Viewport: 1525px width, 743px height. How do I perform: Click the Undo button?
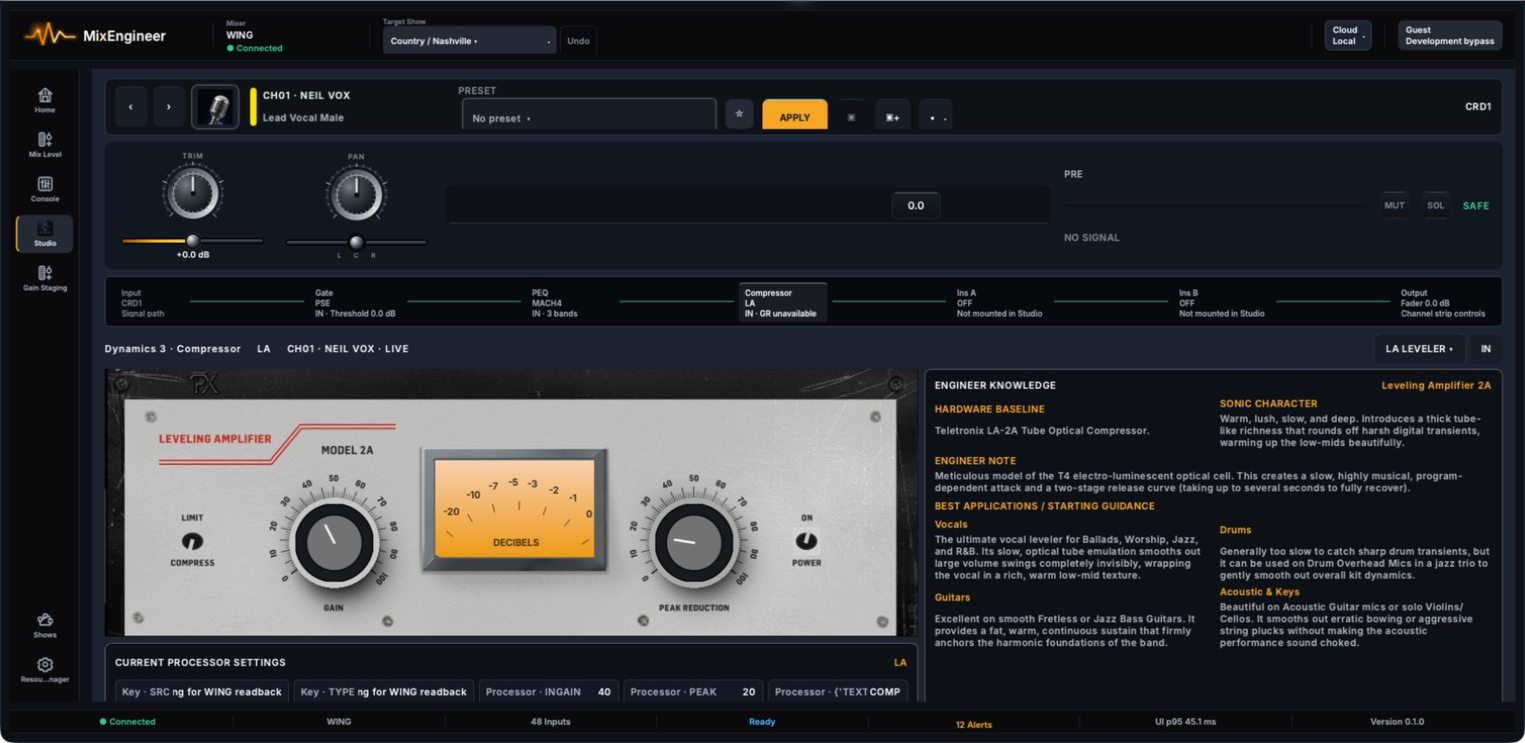pyautogui.click(x=578, y=41)
